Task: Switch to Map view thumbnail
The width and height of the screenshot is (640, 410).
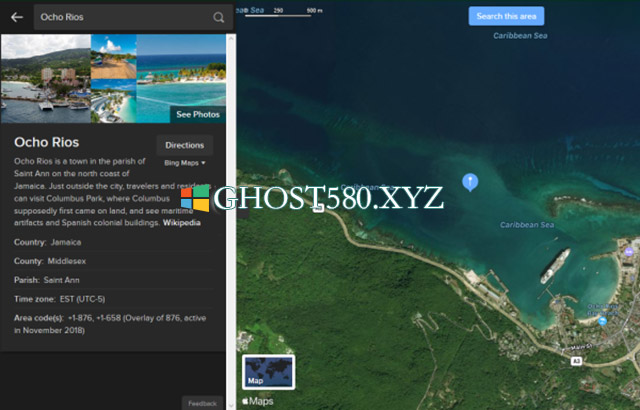Action: [268, 372]
